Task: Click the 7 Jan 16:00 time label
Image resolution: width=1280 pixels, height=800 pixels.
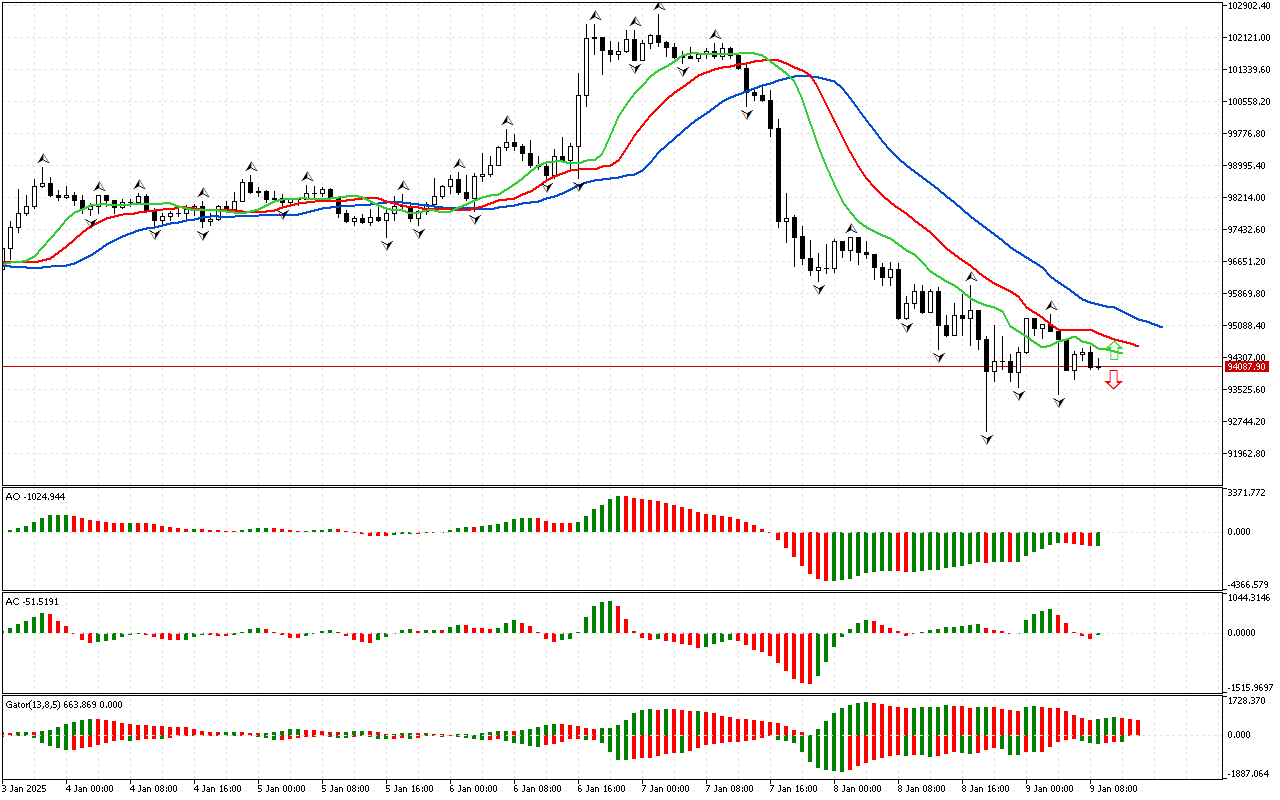Action: (792, 788)
